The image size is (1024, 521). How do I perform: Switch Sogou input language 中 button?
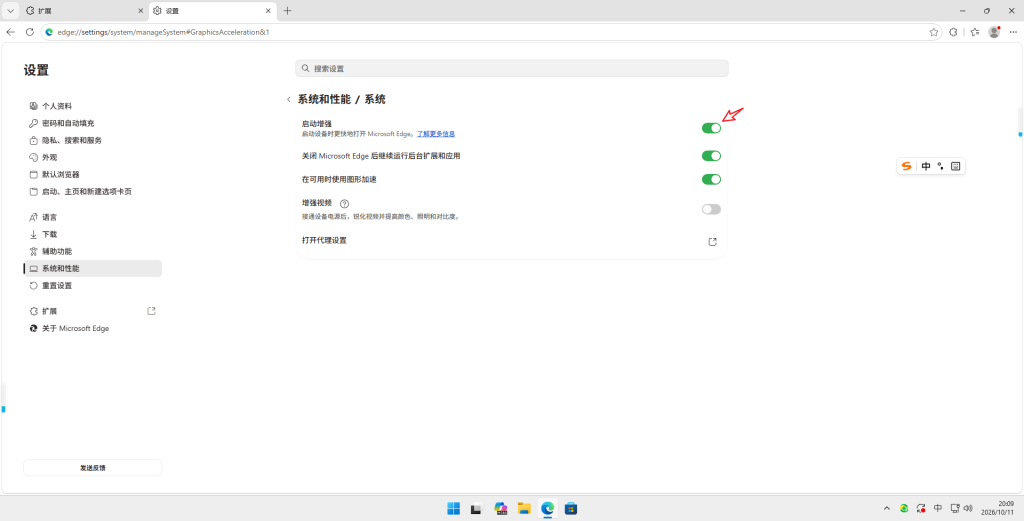pyautogui.click(x=926, y=166)
